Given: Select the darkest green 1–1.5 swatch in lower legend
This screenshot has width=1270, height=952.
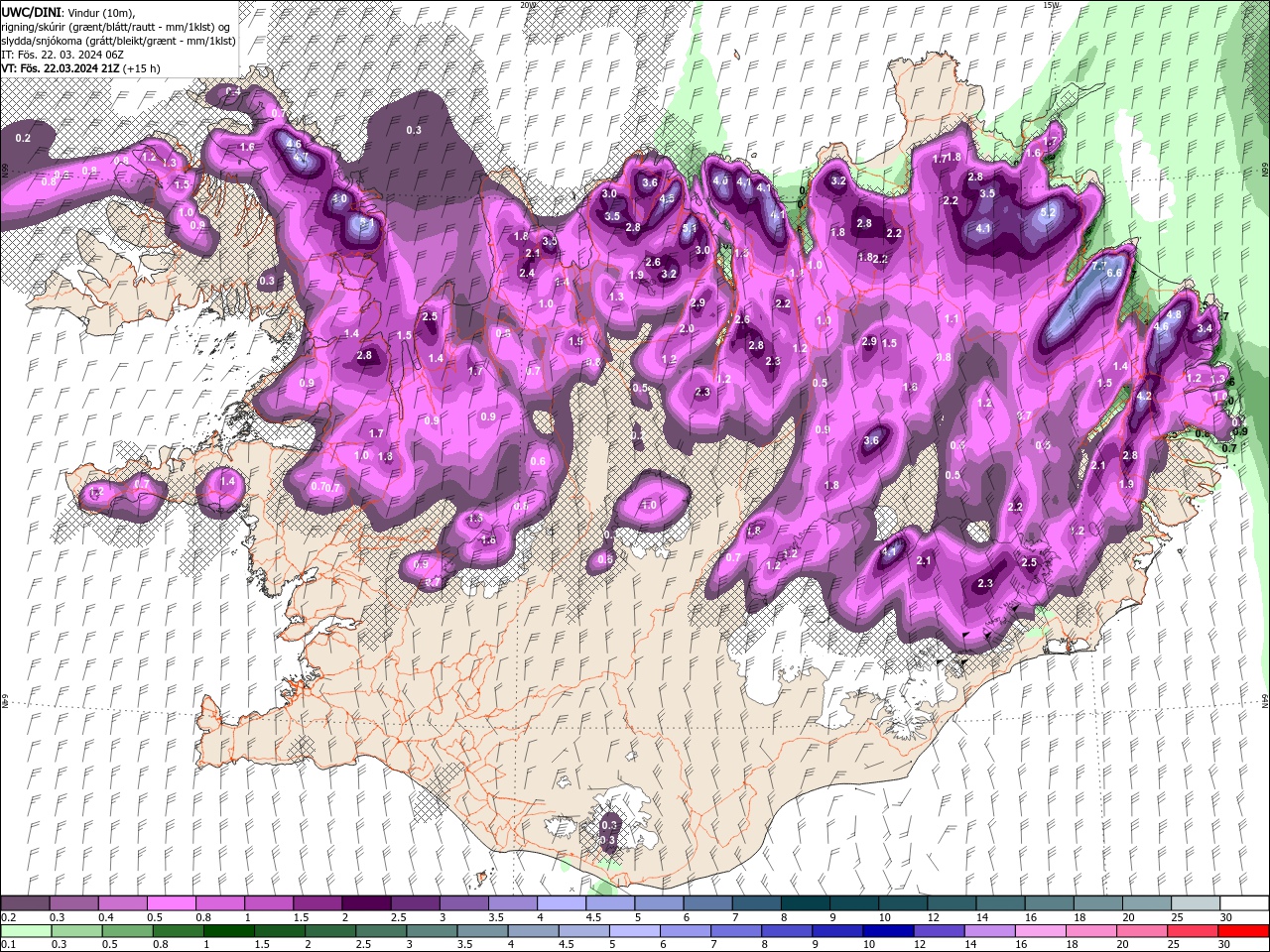Looking at the screenshot, I should tap(229, 931).
